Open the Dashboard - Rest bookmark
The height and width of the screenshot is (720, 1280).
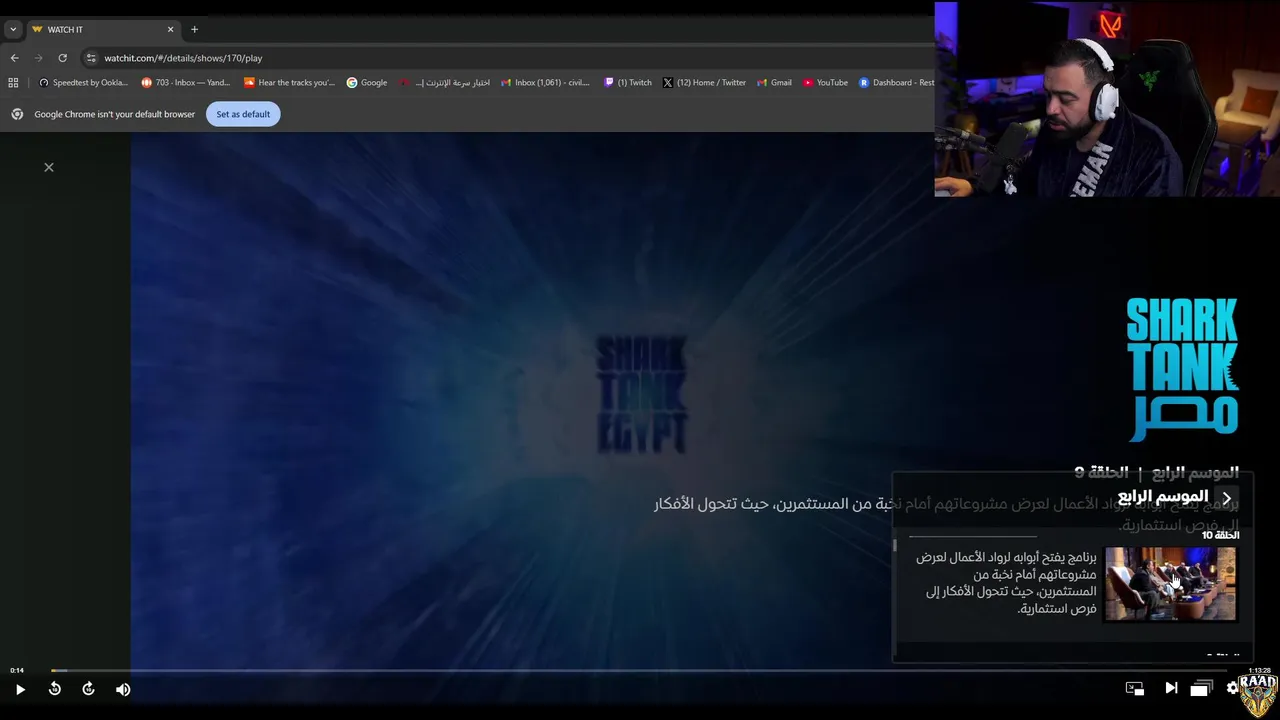click(x=896, y=83)
